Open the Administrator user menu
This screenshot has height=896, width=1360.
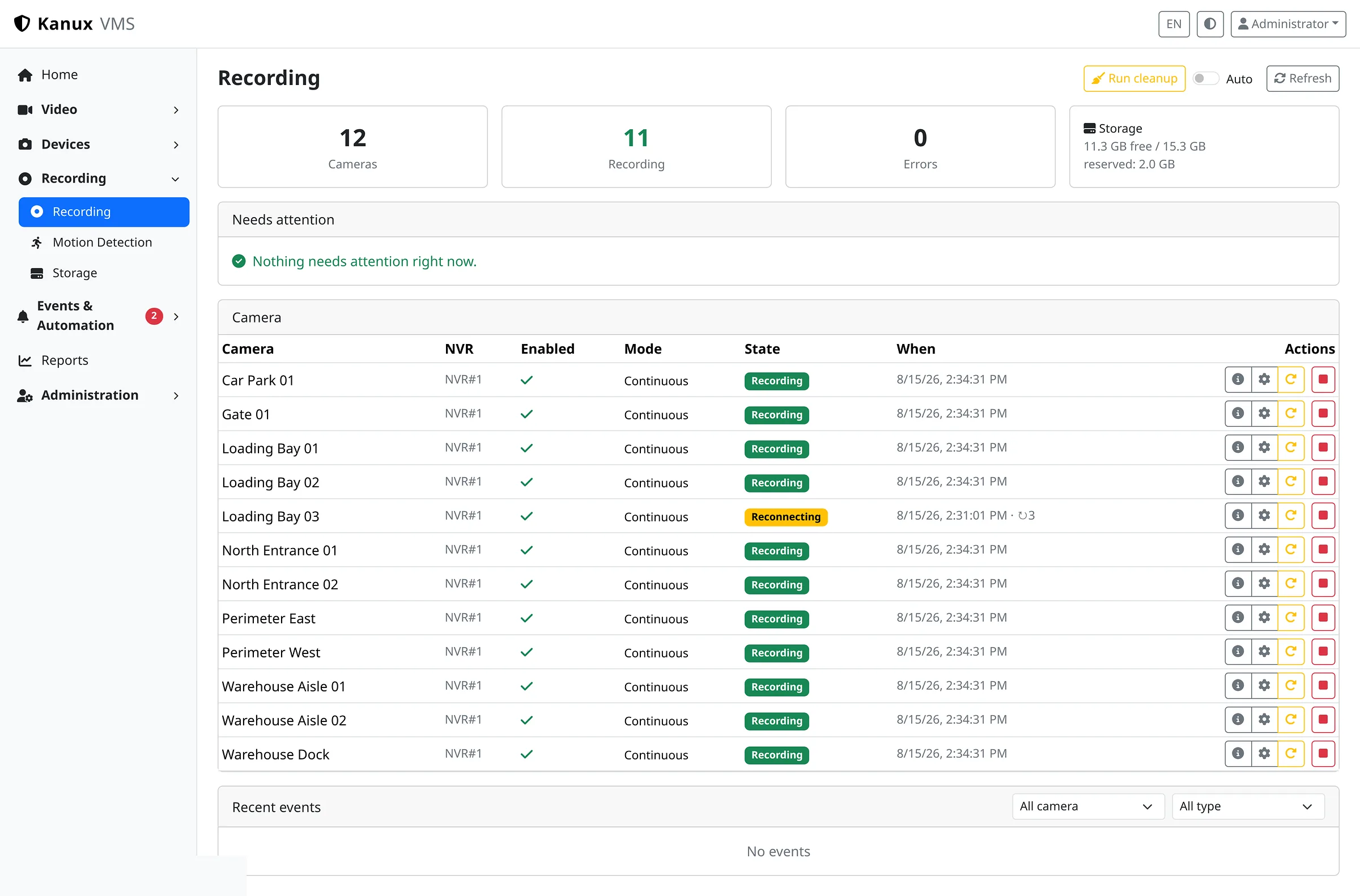pos(1288,24)
